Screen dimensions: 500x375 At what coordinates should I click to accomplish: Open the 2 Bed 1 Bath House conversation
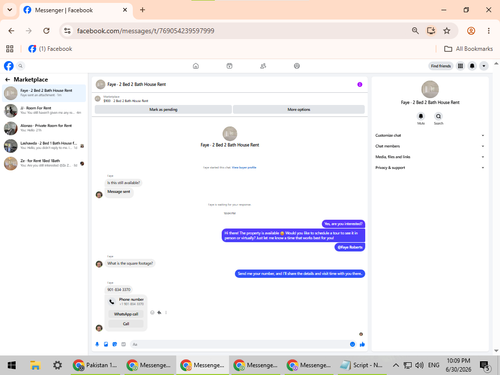click(x=44, y=146)
